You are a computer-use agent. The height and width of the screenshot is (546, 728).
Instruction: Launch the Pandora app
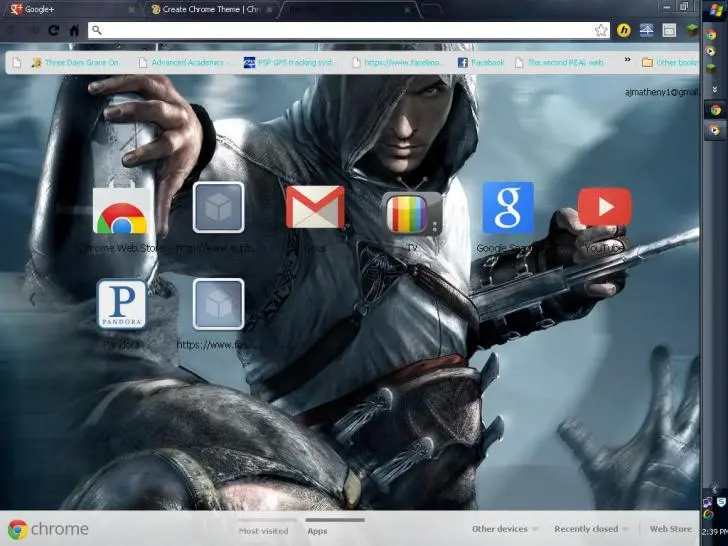pyautogui.click(x=121, y=304)
